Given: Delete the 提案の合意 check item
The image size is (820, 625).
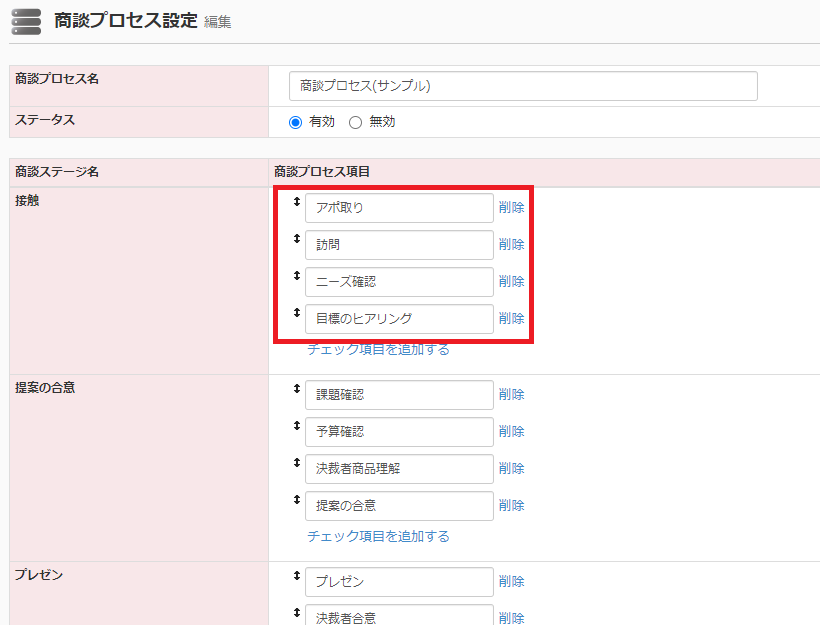Looking at the screenshot, I should click(511, 506).
